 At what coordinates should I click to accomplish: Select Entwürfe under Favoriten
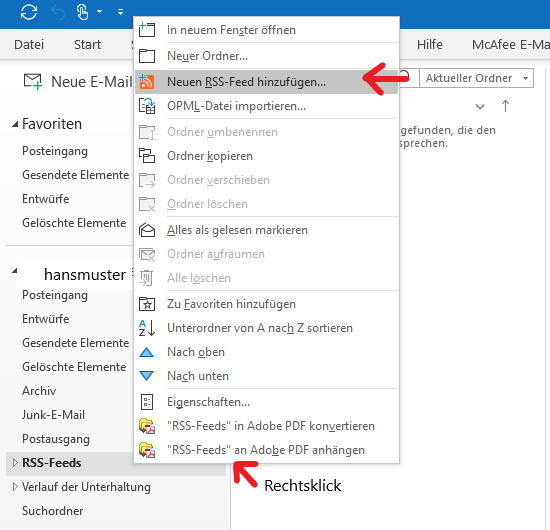[x=46, y=199]
